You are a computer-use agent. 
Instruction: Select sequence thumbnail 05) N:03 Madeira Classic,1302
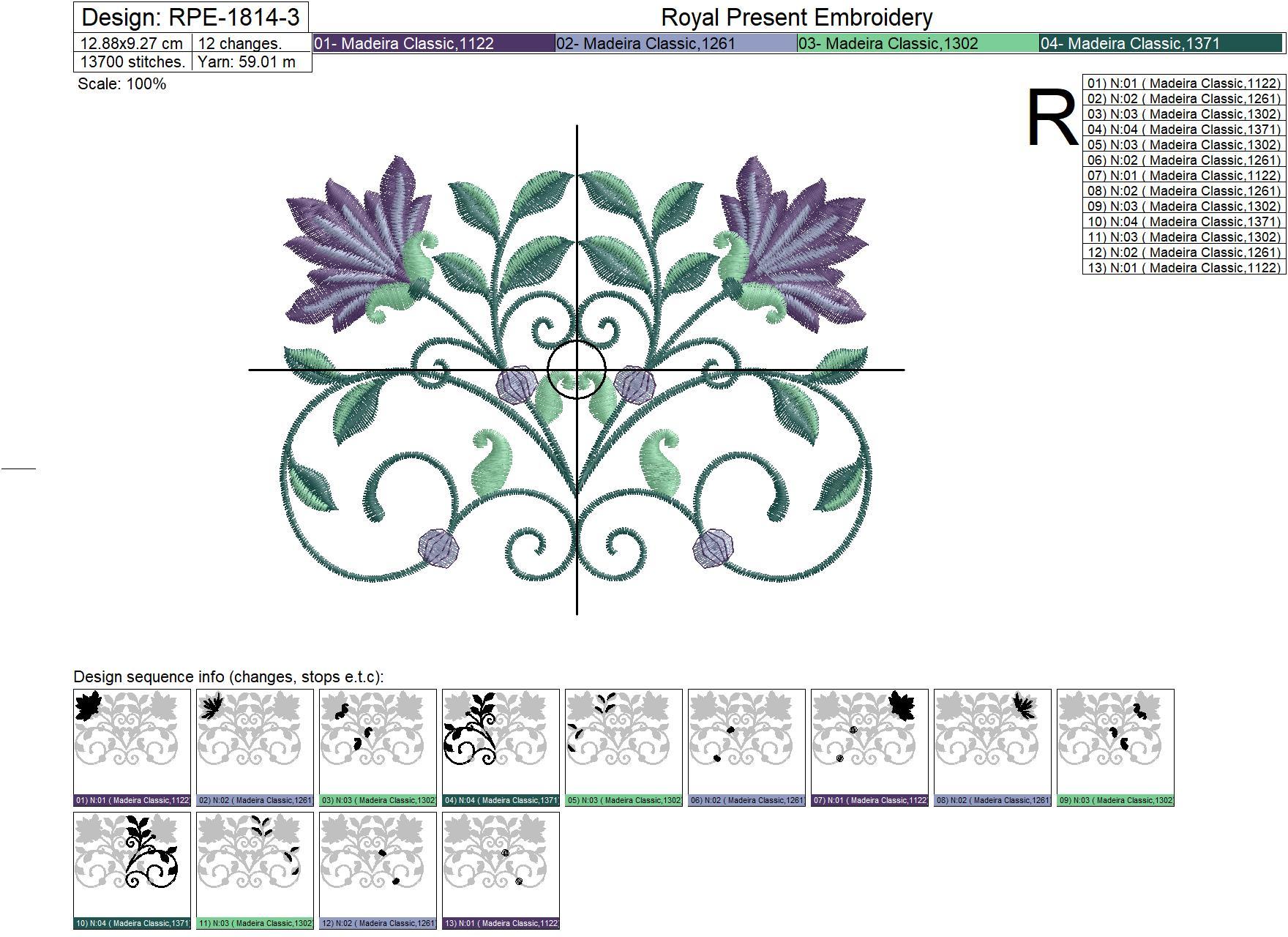tap(624, 747)
